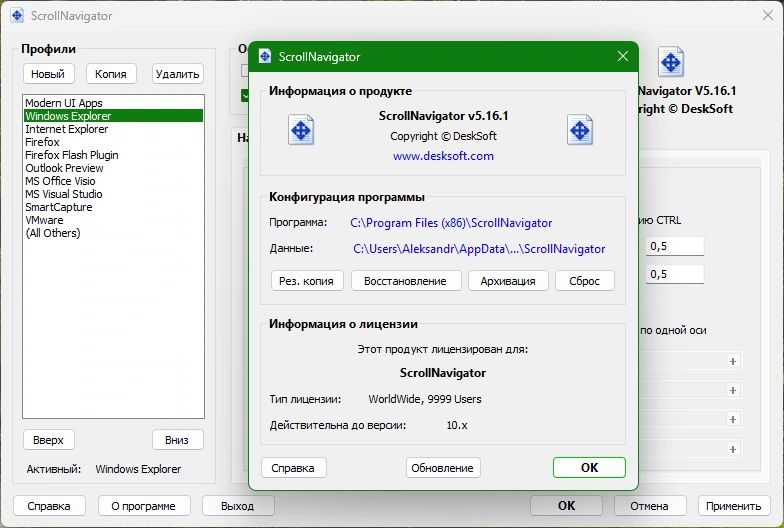The image size is (784, 528).
Task: Click the Отмена button
Action: (650, 506)
